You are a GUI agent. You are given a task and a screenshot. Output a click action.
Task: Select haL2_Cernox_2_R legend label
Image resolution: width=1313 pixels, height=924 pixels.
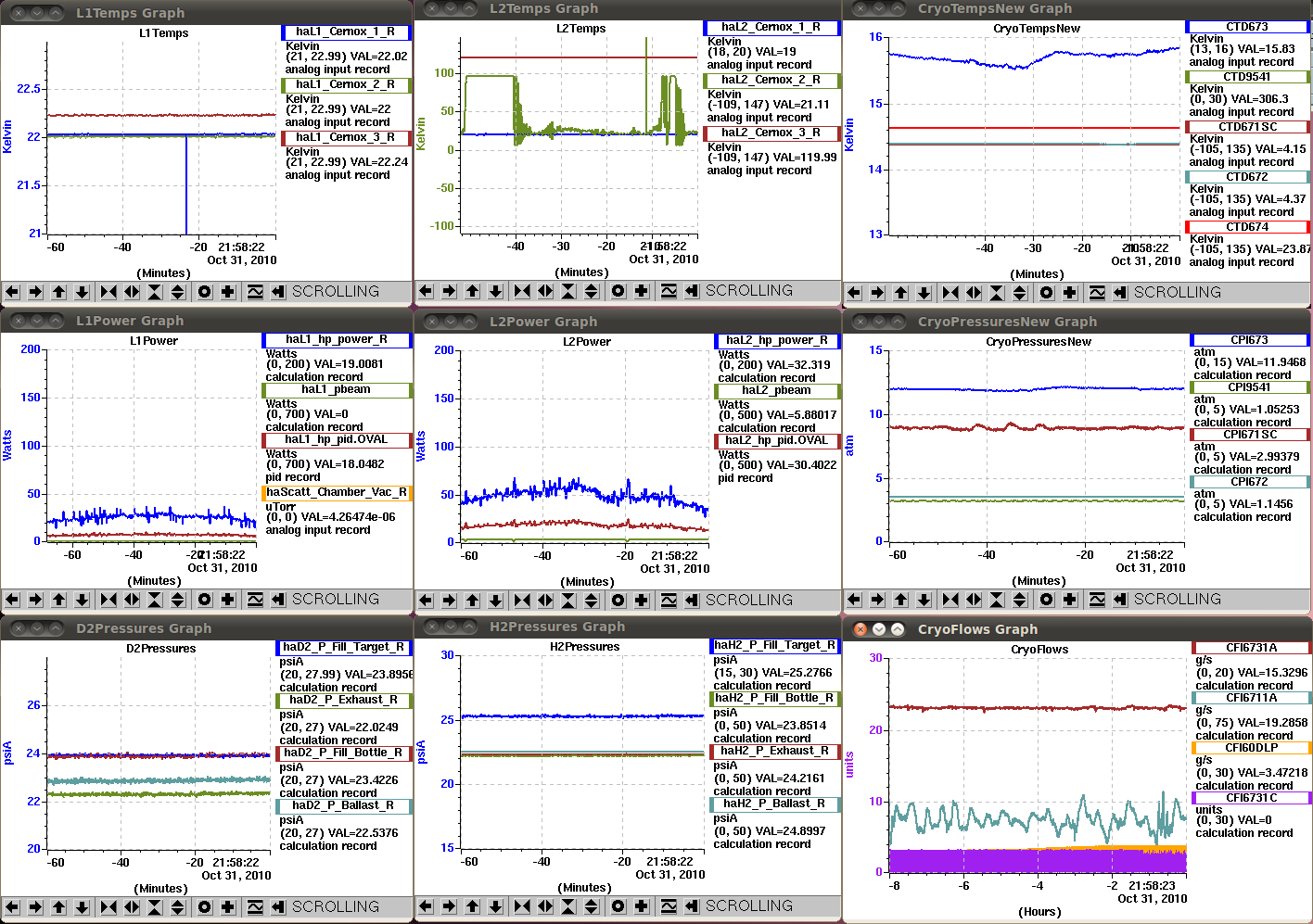(771, 81)
